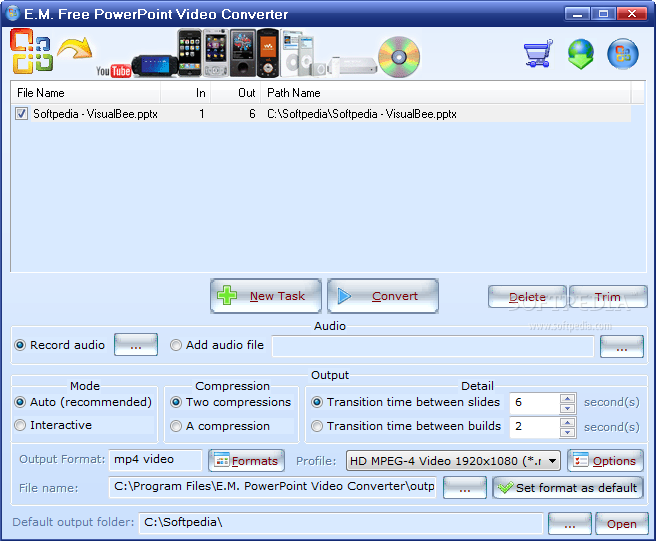656x541 pixels.
Task: Click the Default output folder field
Action: (341, 523)
